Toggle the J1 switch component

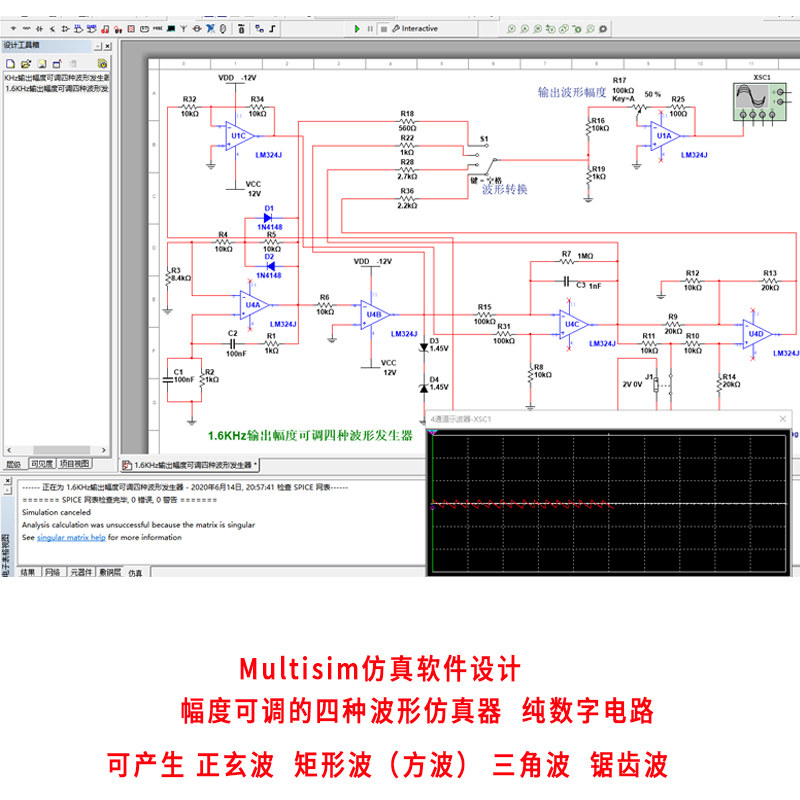[662, 384]
